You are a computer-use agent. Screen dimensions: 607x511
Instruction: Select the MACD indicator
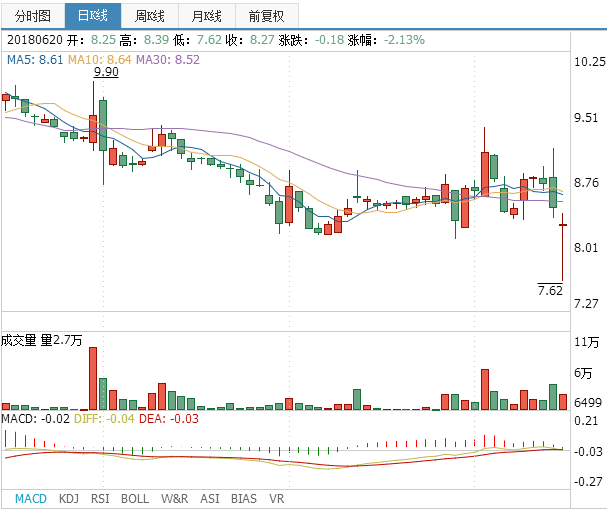pyautogui.click(x=31, y=499)
